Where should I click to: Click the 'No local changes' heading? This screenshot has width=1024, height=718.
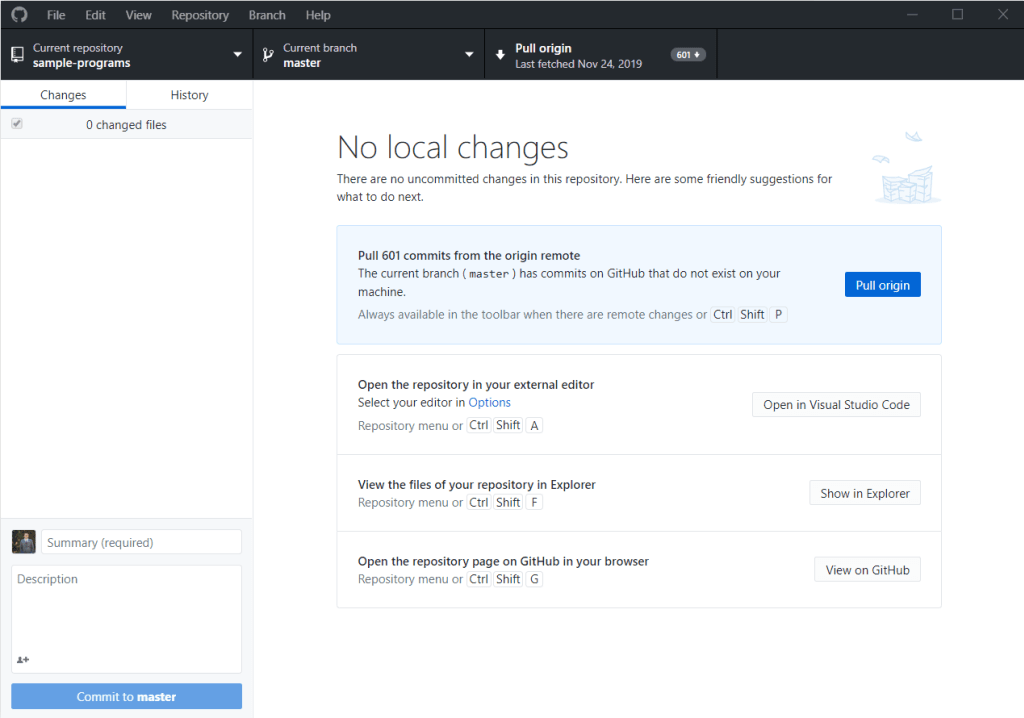tap(453, 147)
